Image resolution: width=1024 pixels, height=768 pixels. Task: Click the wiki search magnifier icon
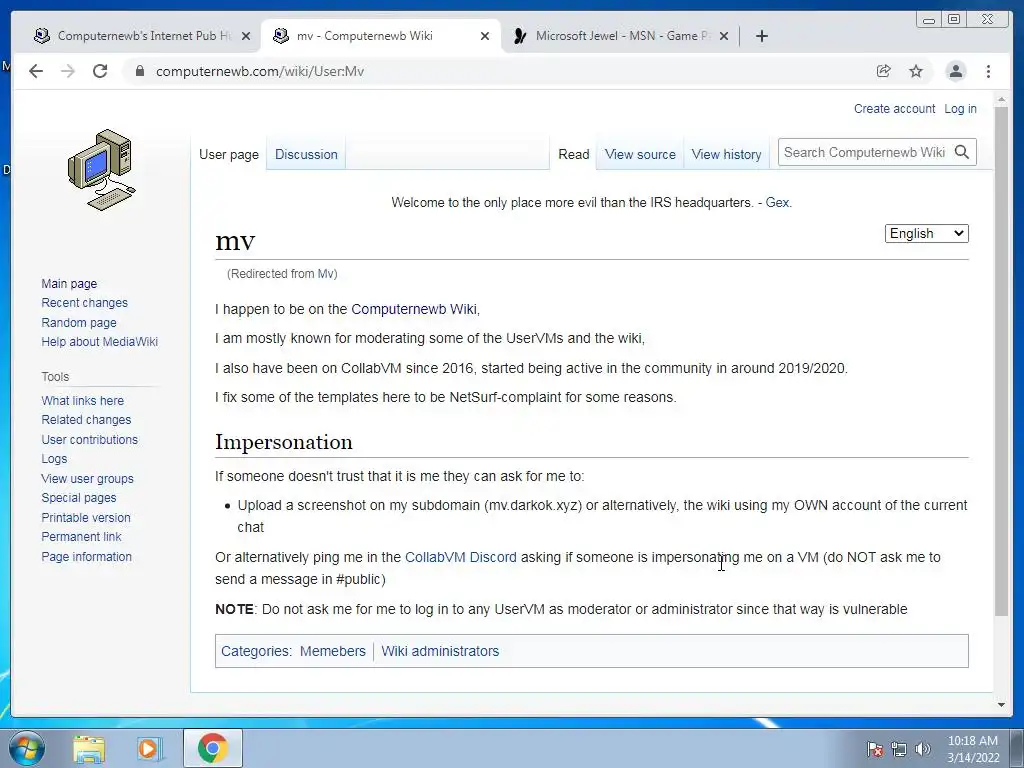point(962,152)
